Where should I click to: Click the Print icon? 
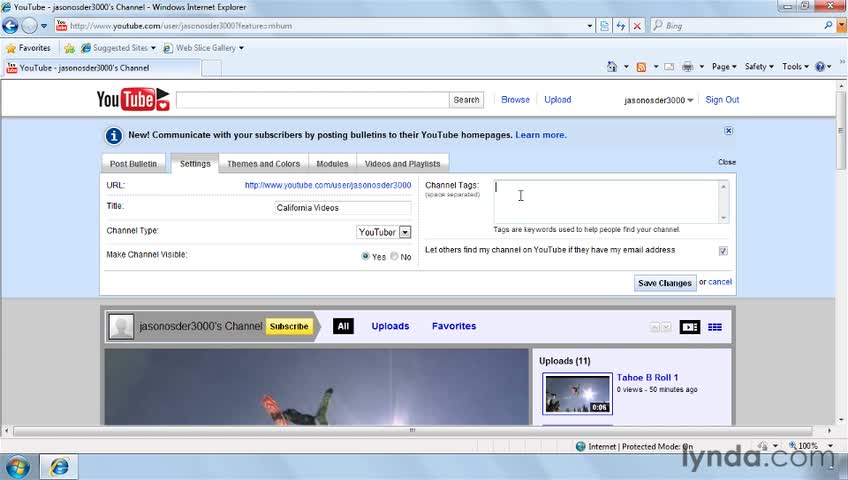click(687, 66)
